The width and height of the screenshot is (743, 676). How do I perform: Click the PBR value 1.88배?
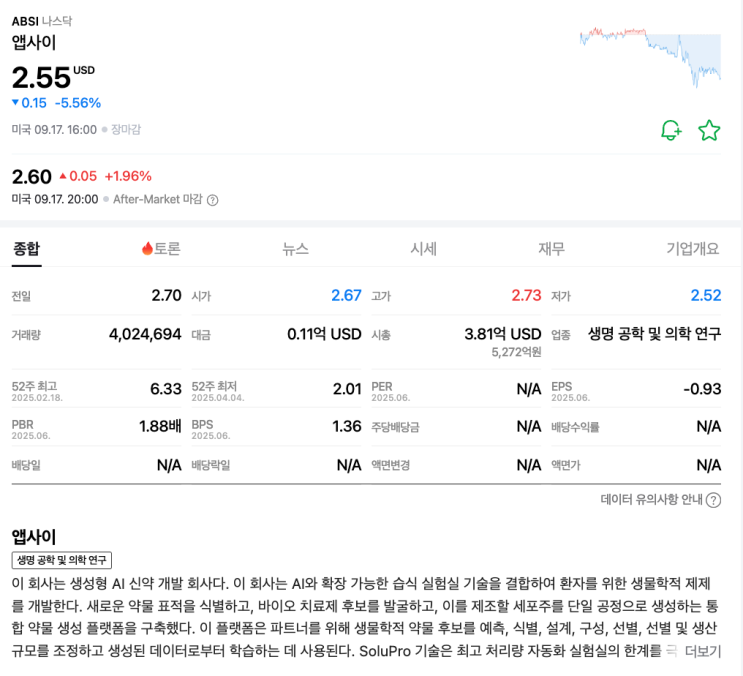[x=160, y=427]
